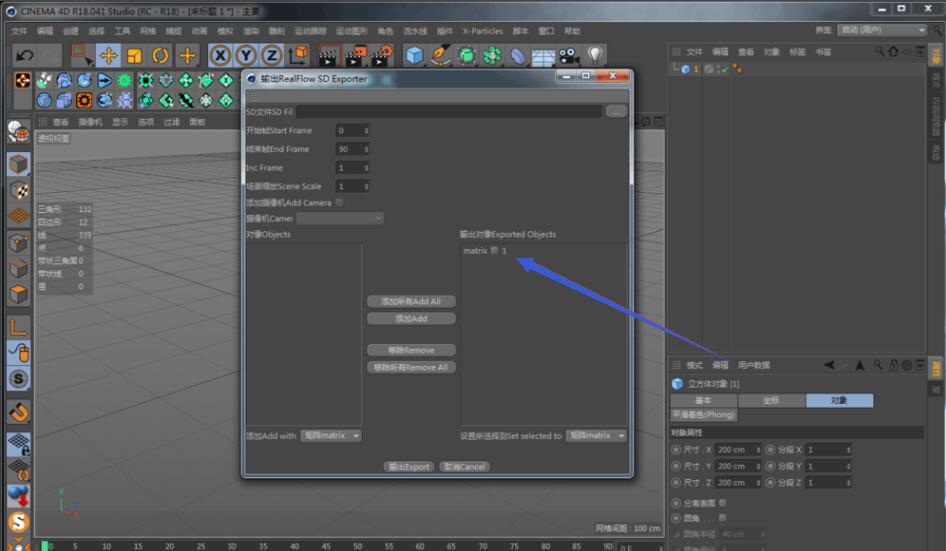Click the Light bulb icon
The image size is (946, 551).
pos(595,56)
